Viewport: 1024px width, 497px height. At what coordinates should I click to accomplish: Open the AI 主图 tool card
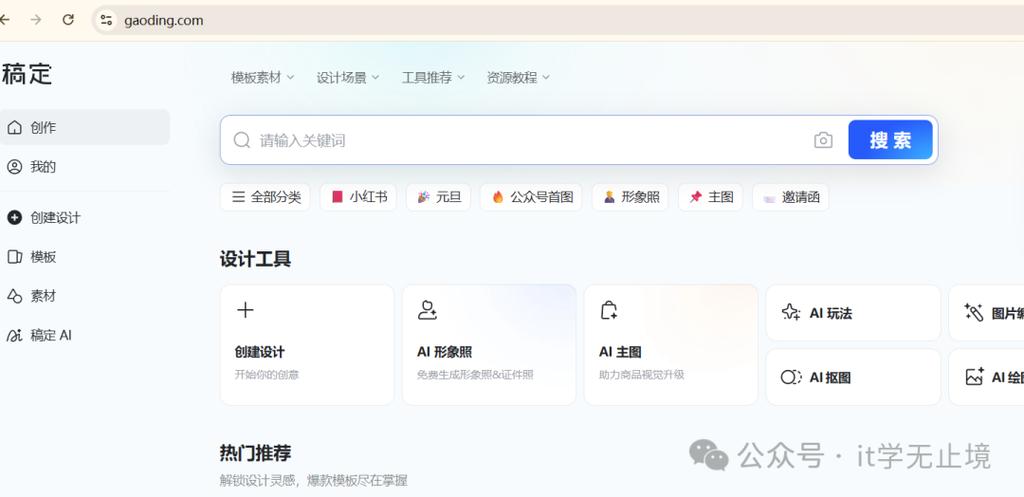click(x=671, y=345)
